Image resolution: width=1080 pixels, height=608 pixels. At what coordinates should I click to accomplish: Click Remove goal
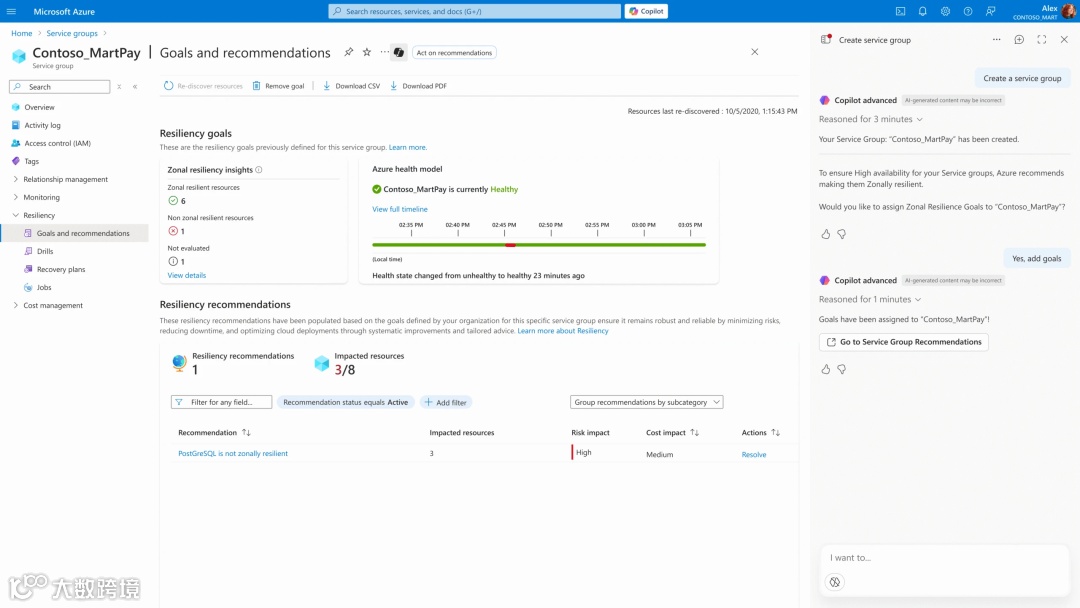(278, 86)
